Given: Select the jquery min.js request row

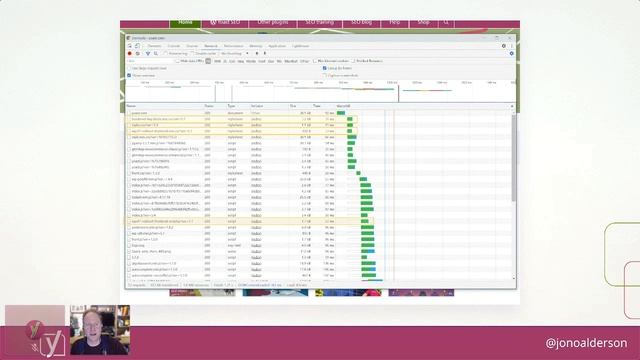Looking at the screenshot, I should coord(318,143).
